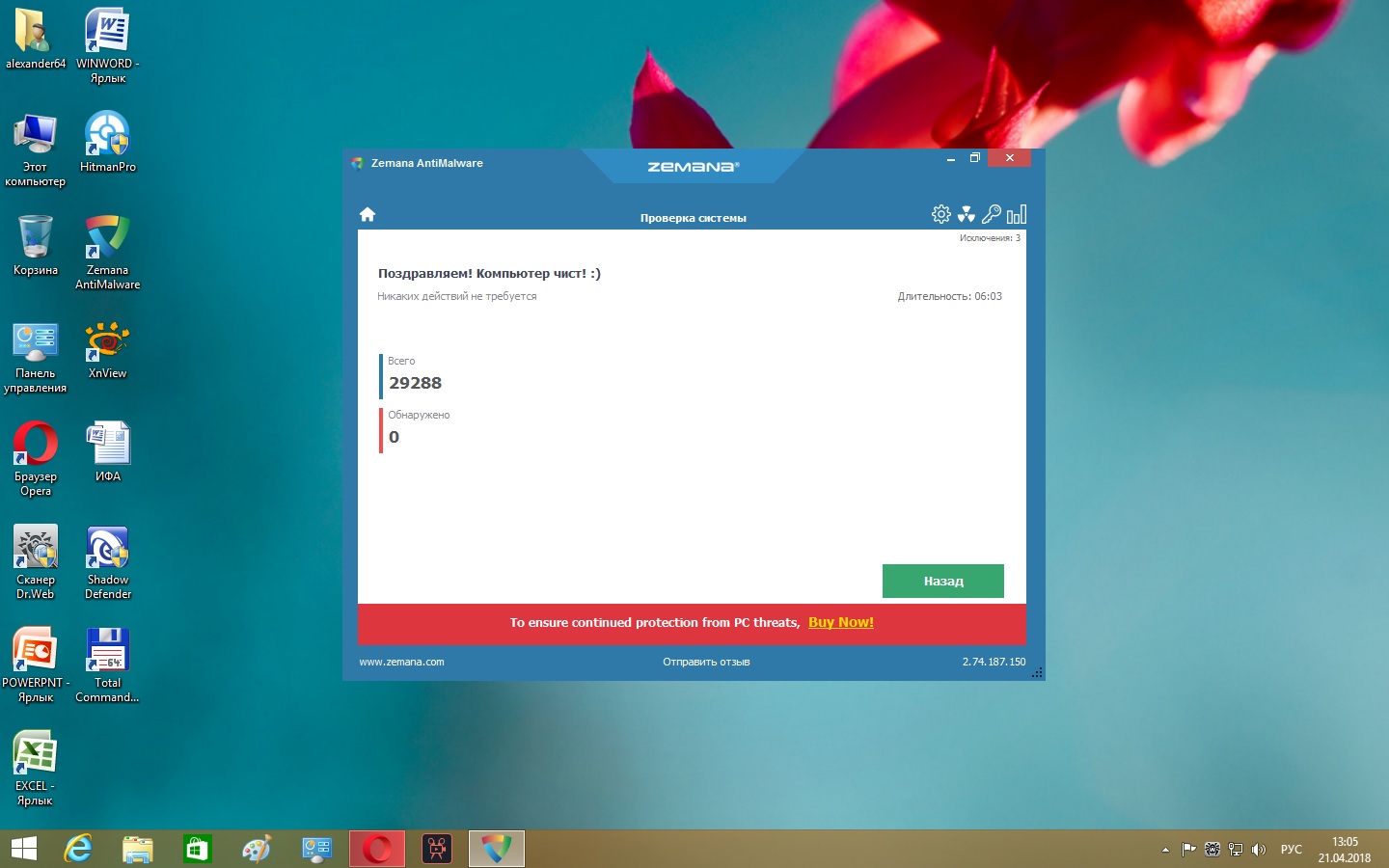Select the EXCEL shortcut desktop icon
This screenshot has width=1389, height=868.
pos(36,769)
